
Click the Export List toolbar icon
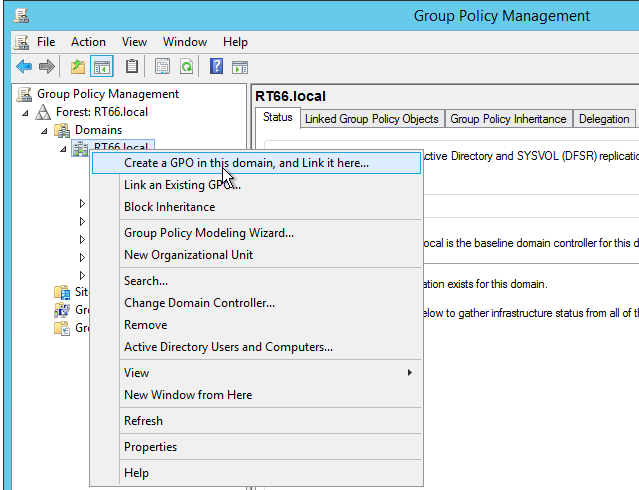tap(162, 66)
